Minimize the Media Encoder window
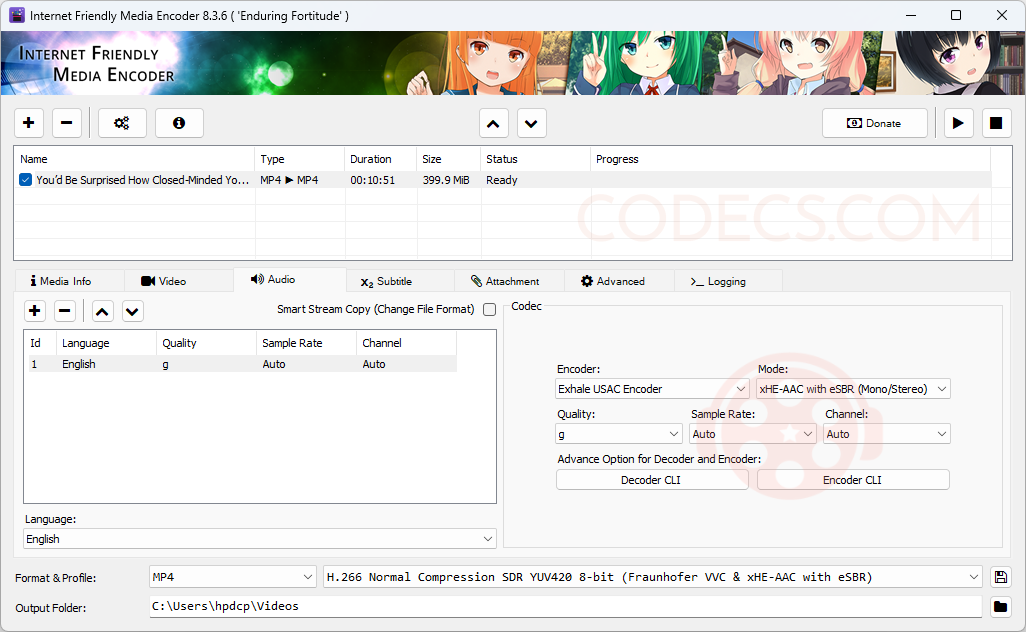This screenshot has height=632, width=1026. point(911,15)
